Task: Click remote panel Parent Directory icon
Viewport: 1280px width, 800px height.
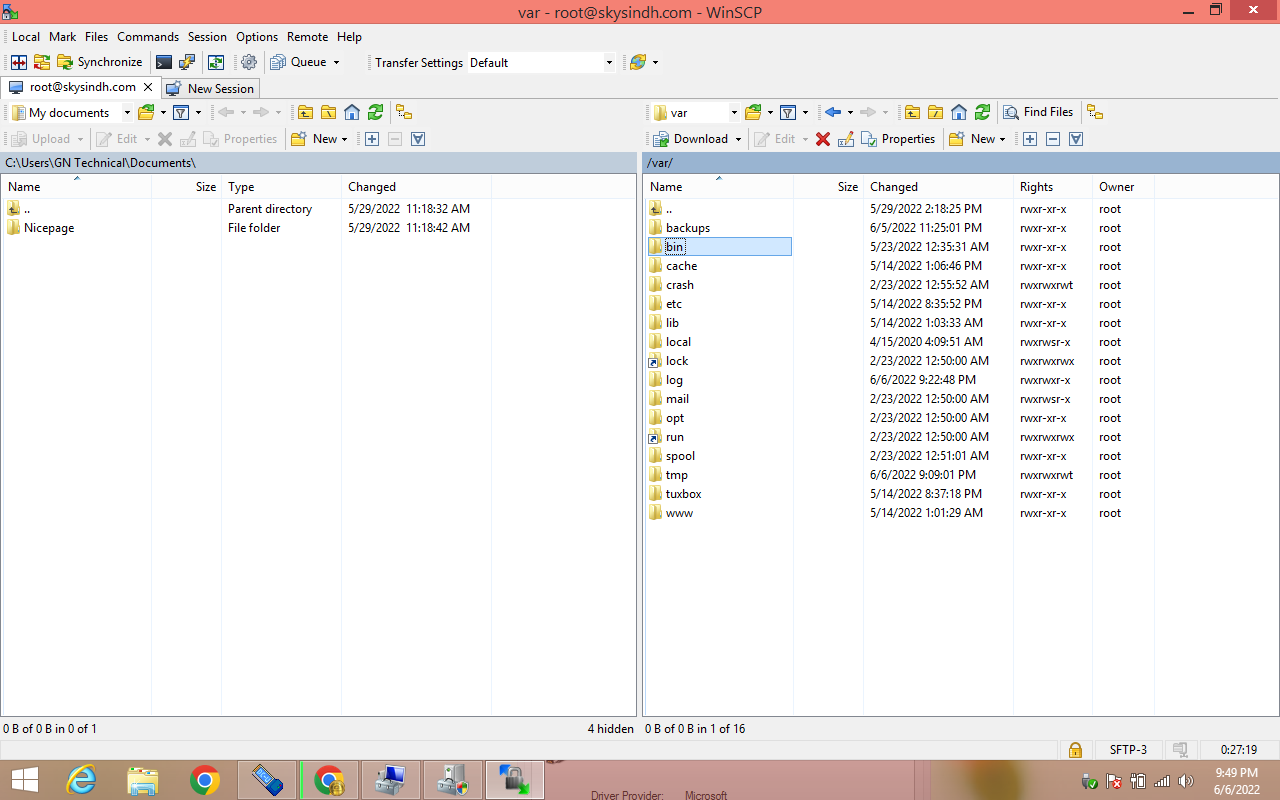Action: (912, 113)
